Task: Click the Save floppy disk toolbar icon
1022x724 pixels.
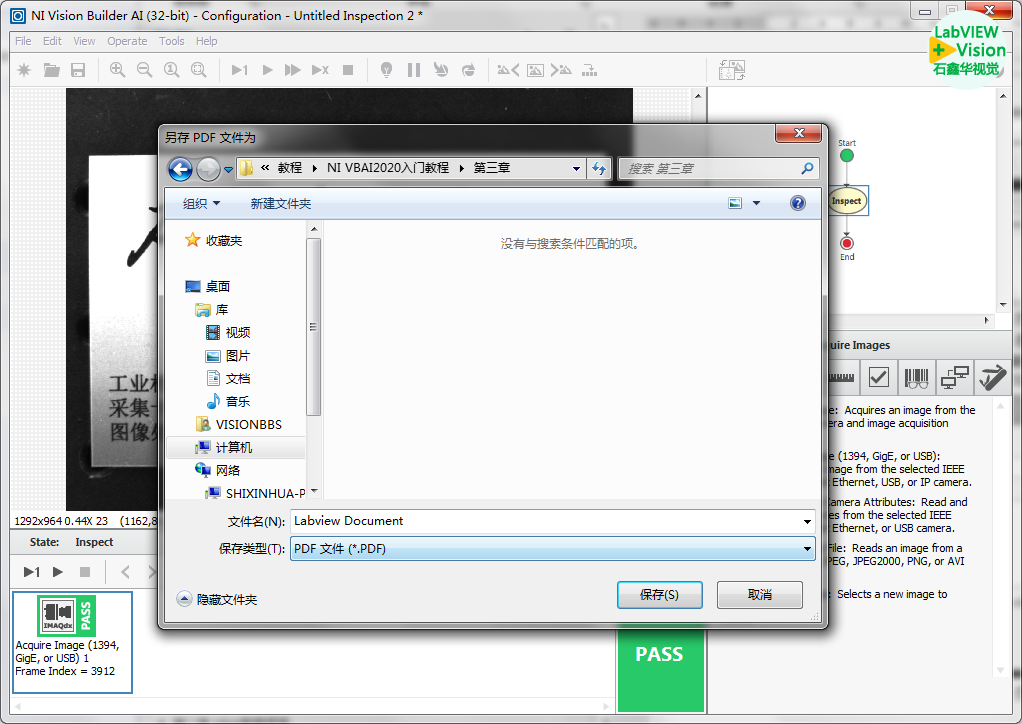Action: [78, 70]
